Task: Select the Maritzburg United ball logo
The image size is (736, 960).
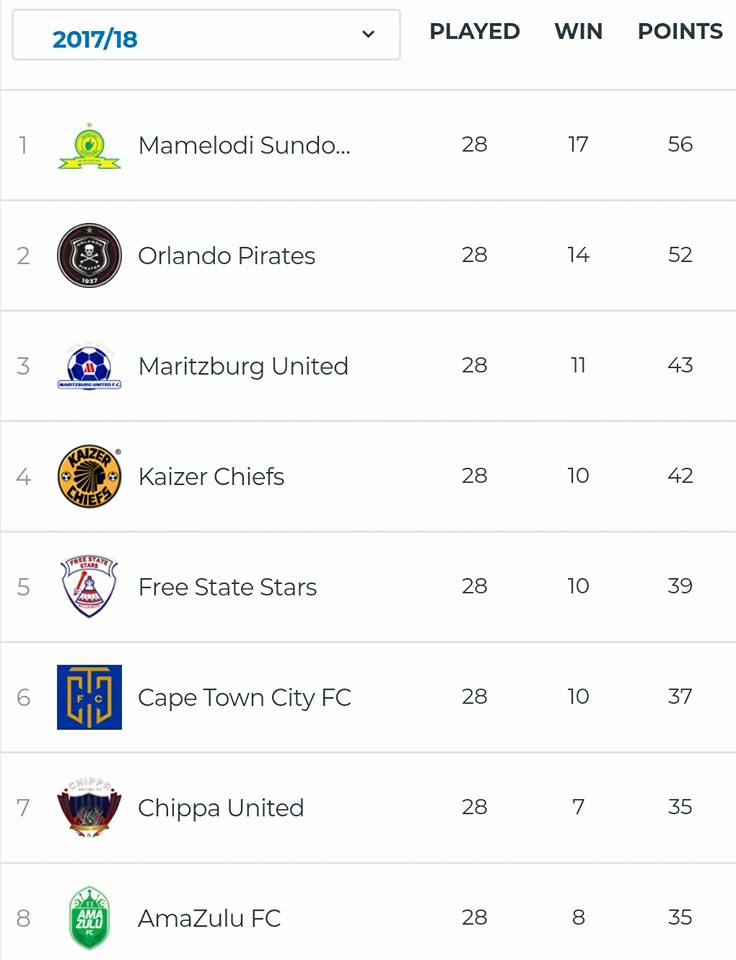Action: [89, 366]
